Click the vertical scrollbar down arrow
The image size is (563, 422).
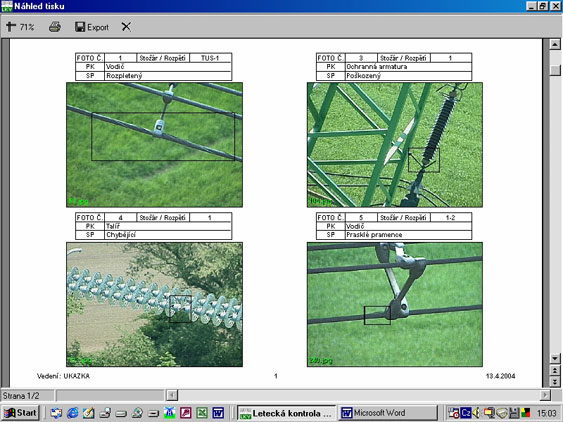pyautogui.click(x=555, y=358)
